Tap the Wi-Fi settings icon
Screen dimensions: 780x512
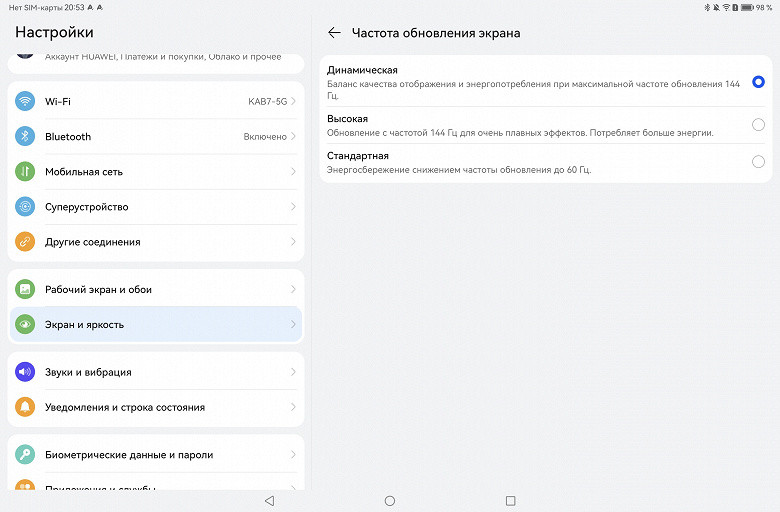tap(25, 102)
